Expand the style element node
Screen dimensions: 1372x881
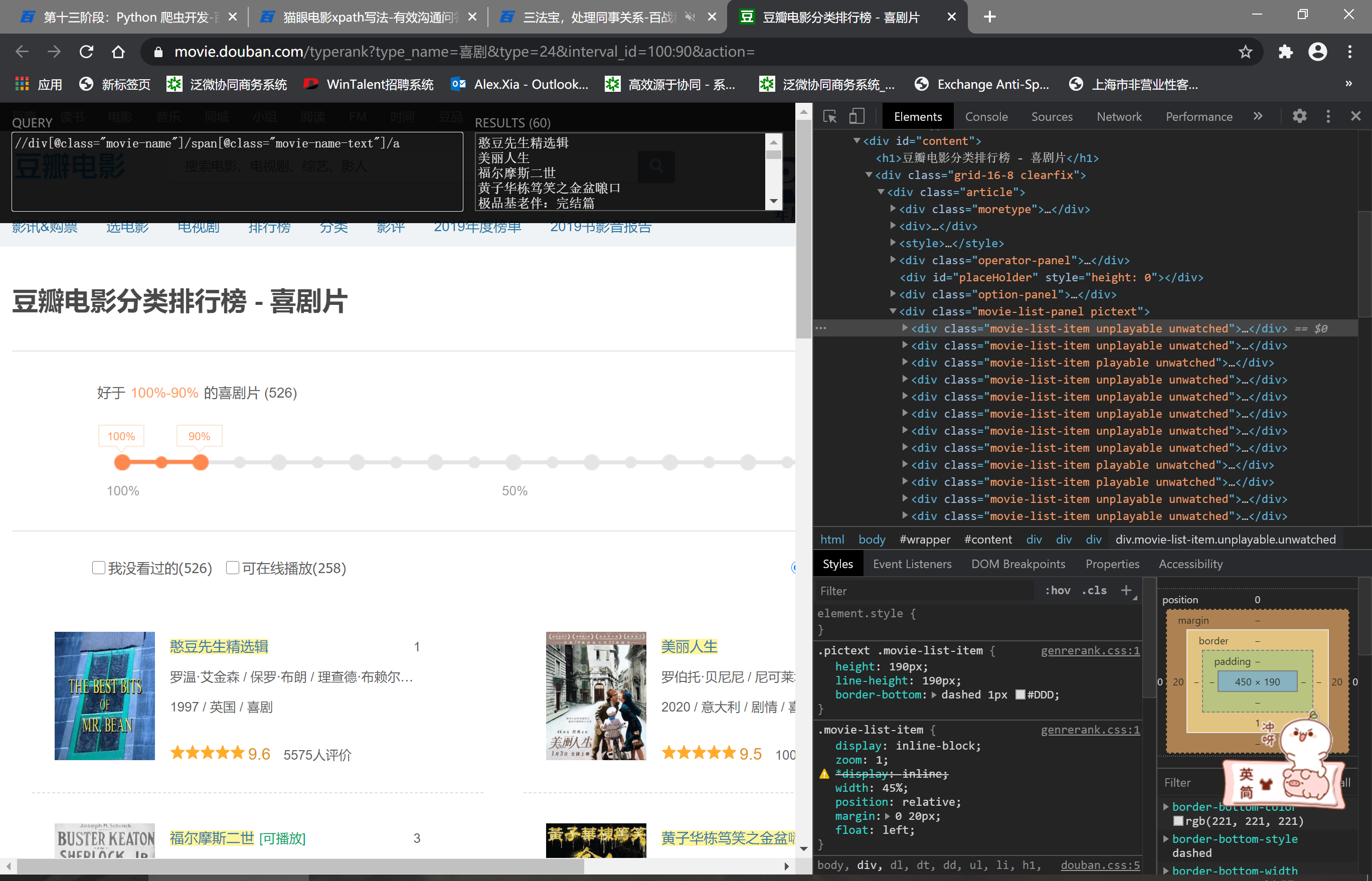[893, 243]
